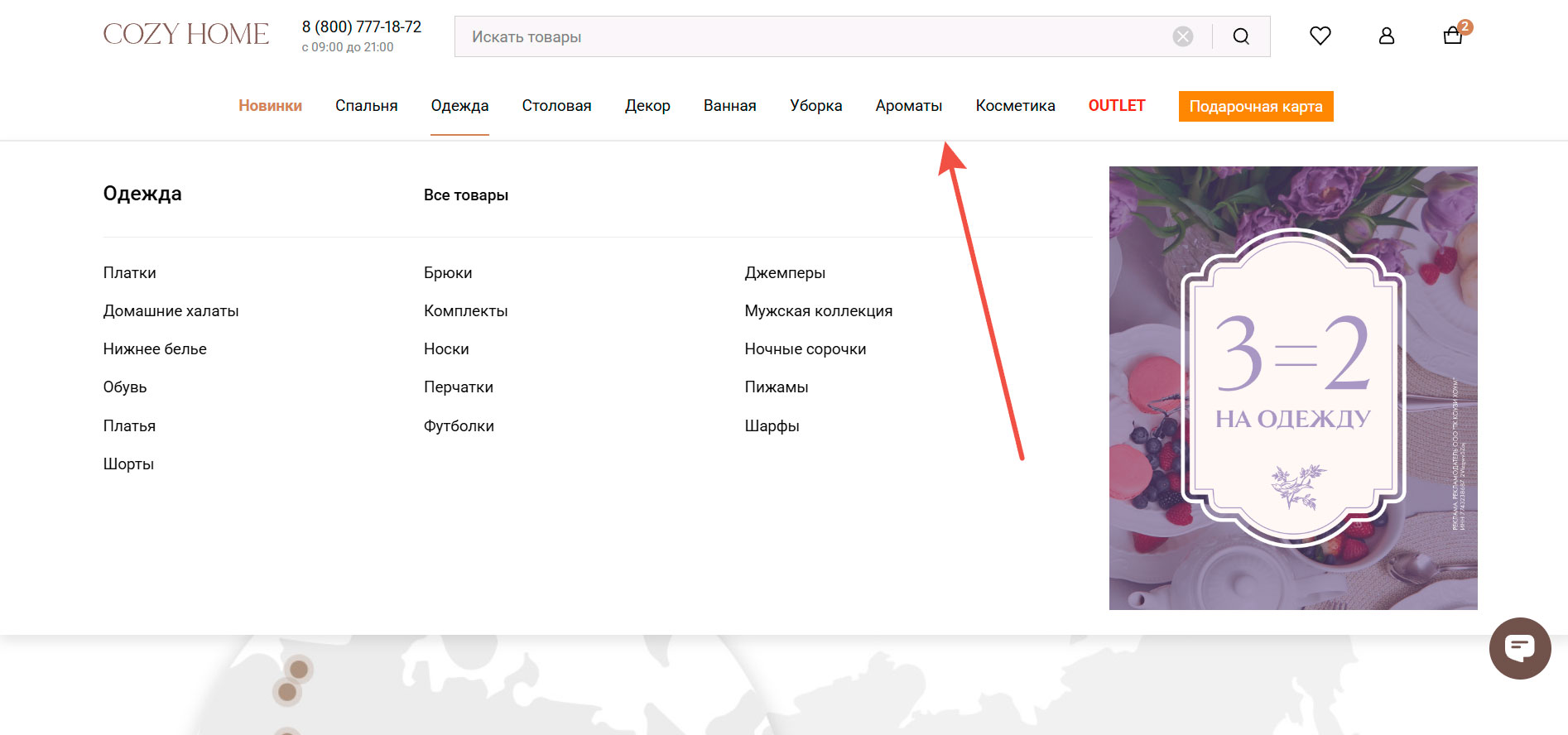Open the Футболки subcategory

tap(459, 426)
